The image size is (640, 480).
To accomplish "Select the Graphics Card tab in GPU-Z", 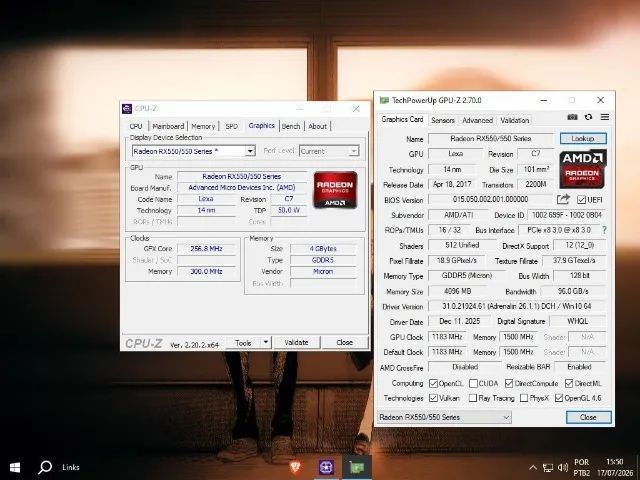I will pyautogui.click(x=402, y=119).
